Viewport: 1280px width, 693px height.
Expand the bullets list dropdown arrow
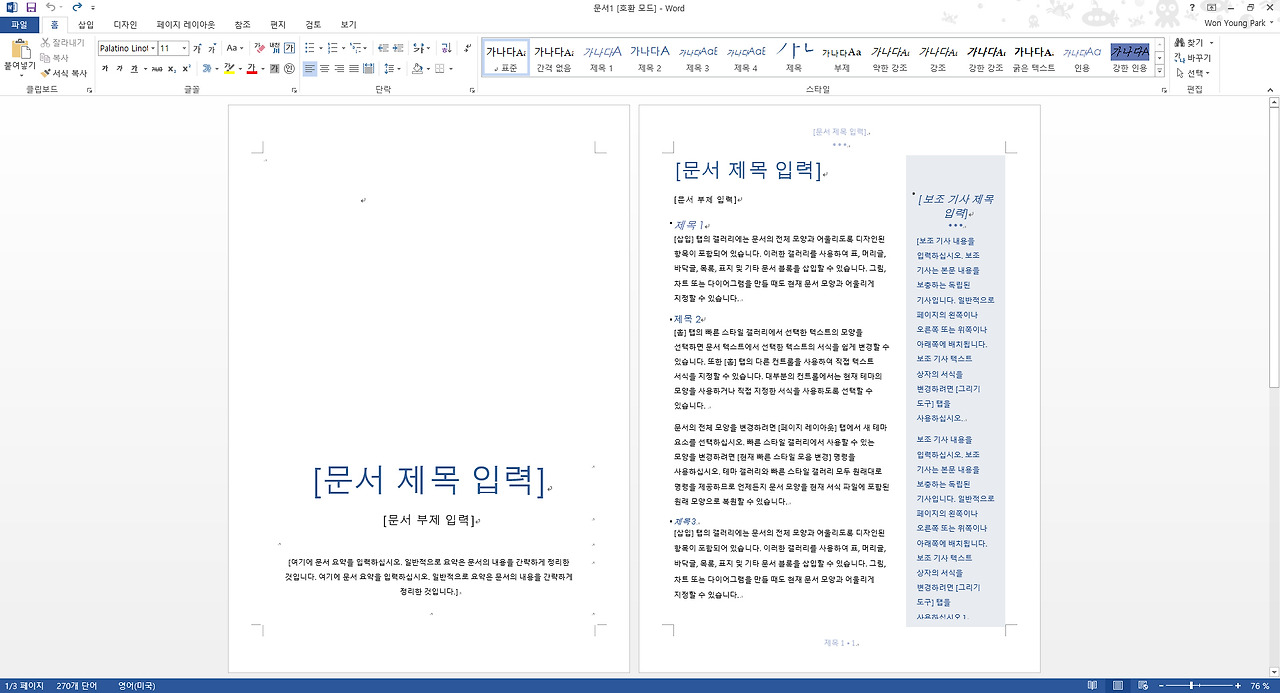tap(321, 48)
